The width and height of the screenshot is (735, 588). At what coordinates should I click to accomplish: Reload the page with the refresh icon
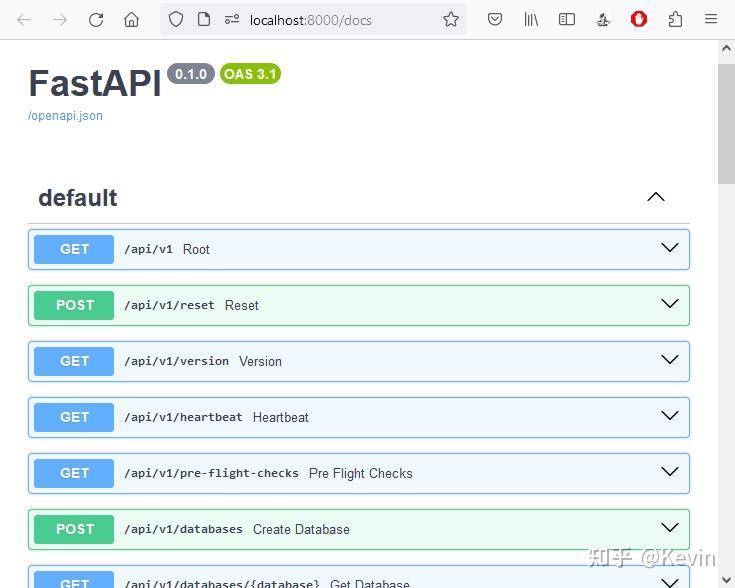tap(96, 20)
